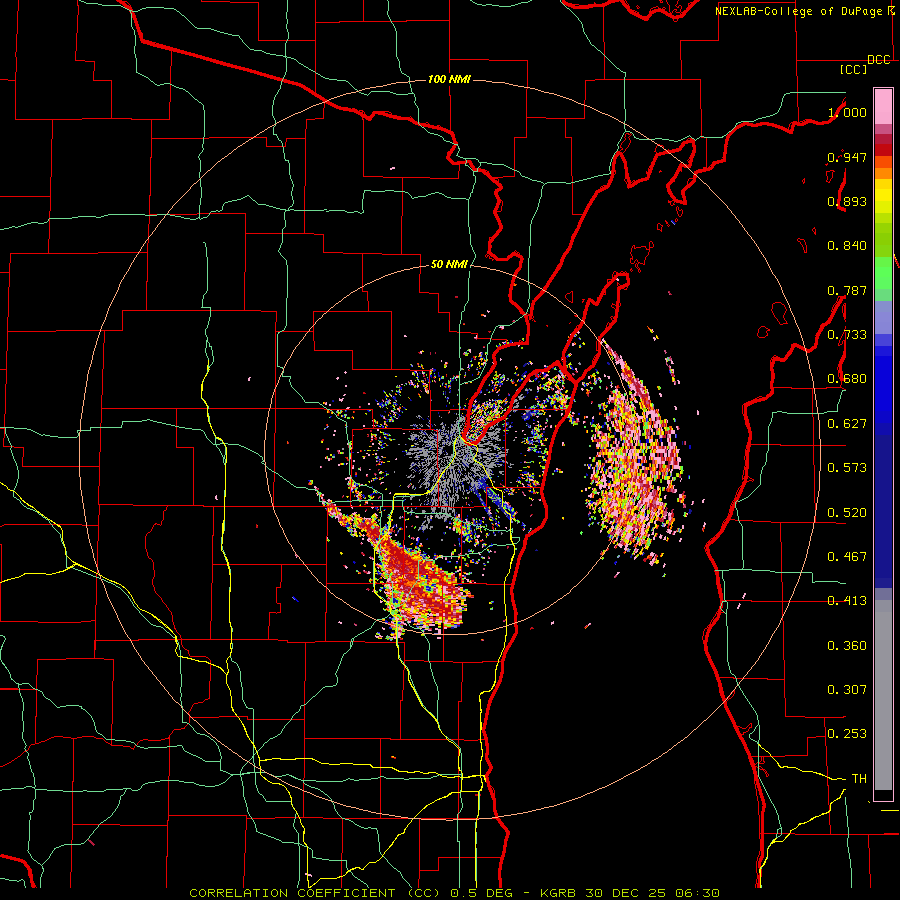Click the 50 NMI range ring label
This screenshot has width=900, height=900.
449,264
